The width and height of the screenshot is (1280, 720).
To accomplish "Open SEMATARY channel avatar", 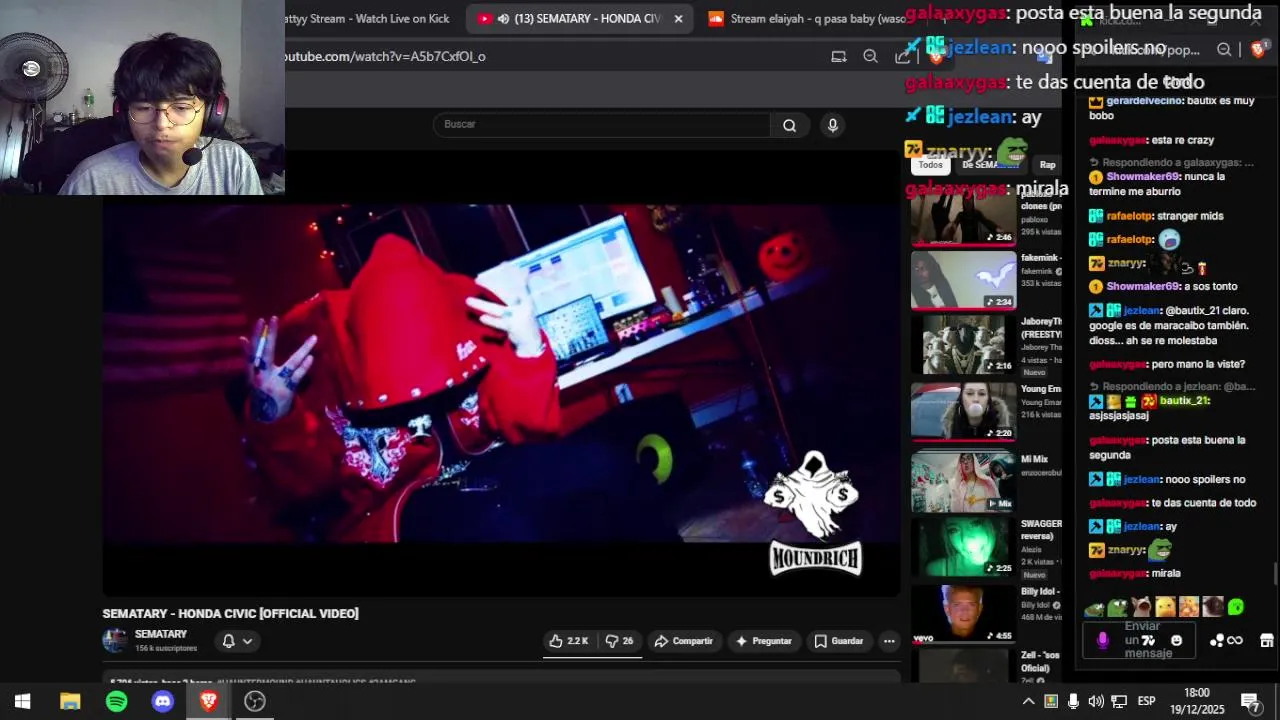I will tap(115, 640).
